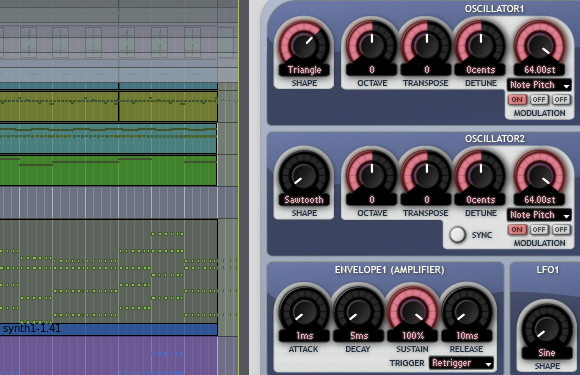Click the Envelope1 Decay knob

pos(358,311)
